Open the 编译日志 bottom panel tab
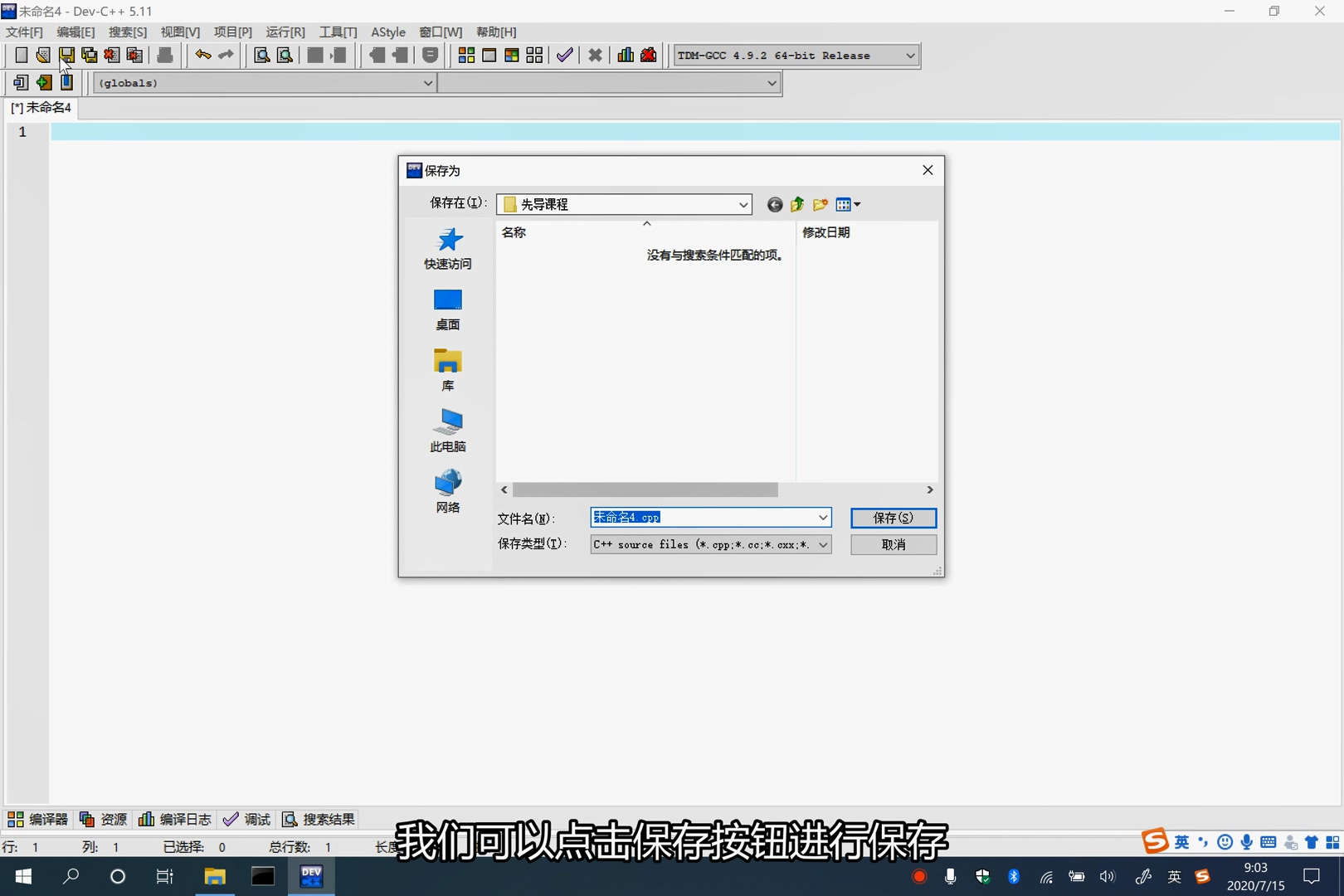 point(175,820)
